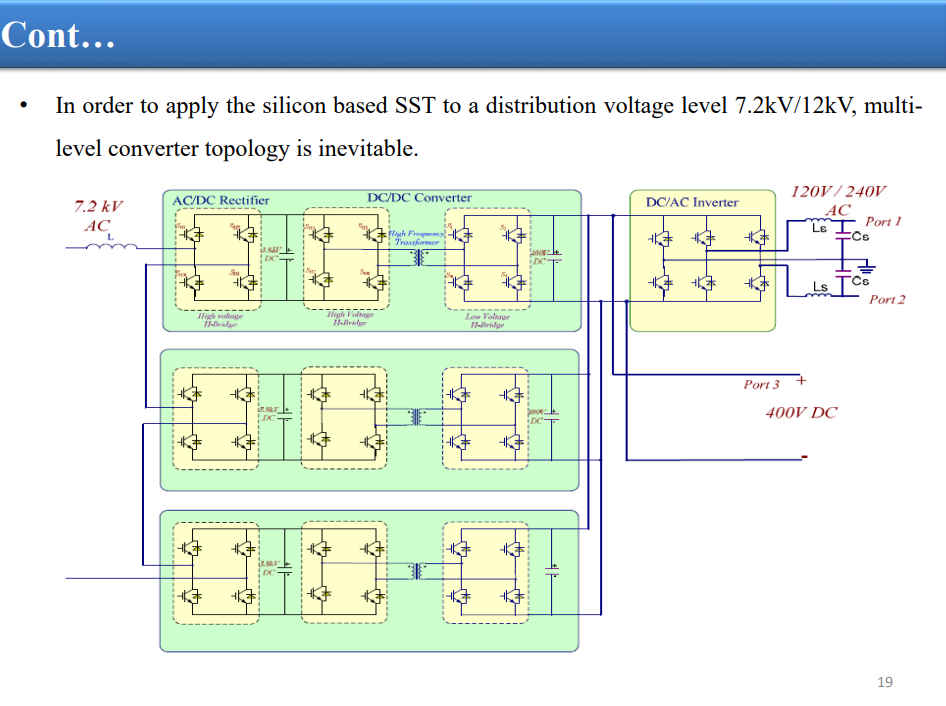Click the 3.8kV DC capacitor in top module

click(287, 256)
